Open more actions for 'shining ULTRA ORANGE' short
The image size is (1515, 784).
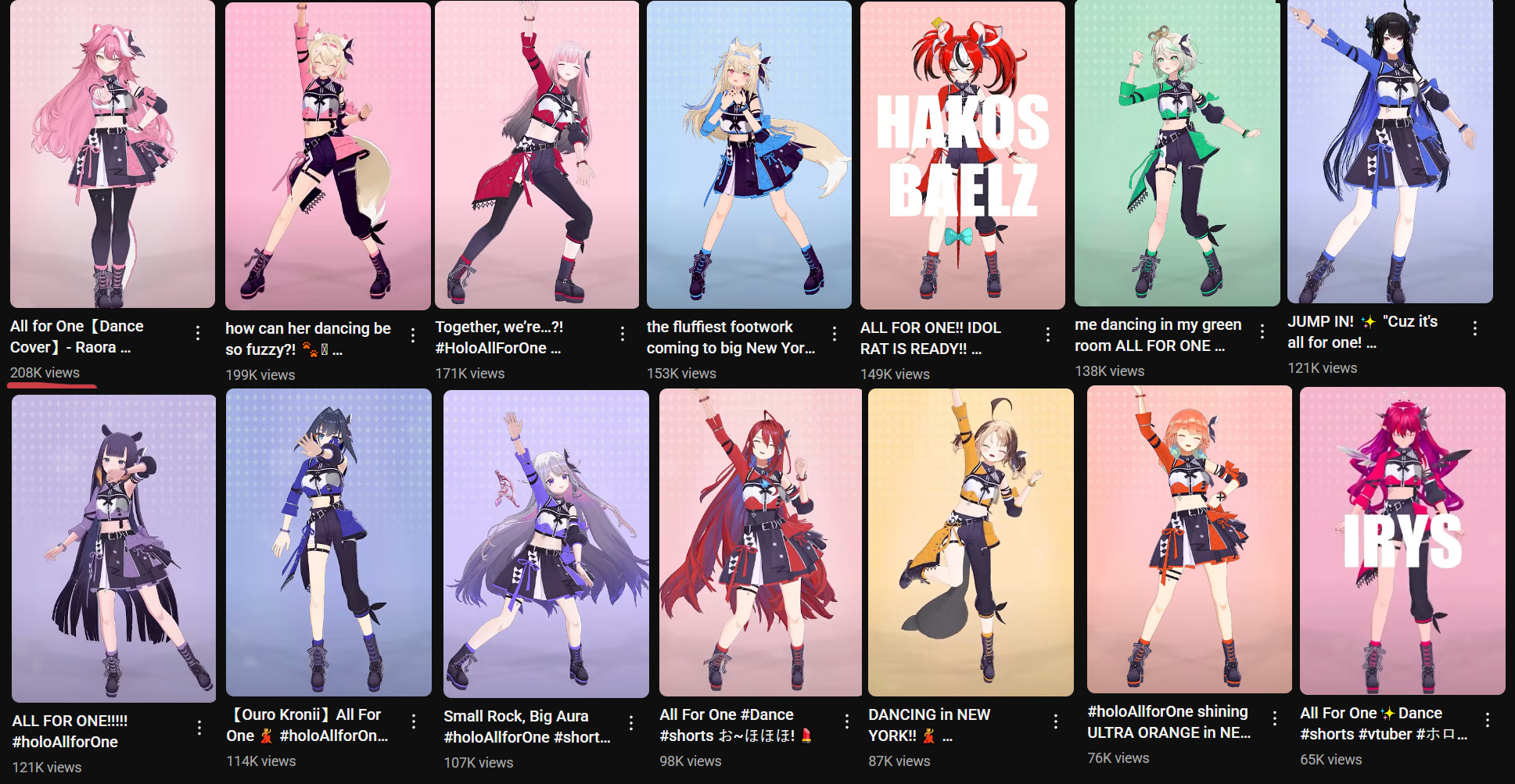click(1275, 718)
